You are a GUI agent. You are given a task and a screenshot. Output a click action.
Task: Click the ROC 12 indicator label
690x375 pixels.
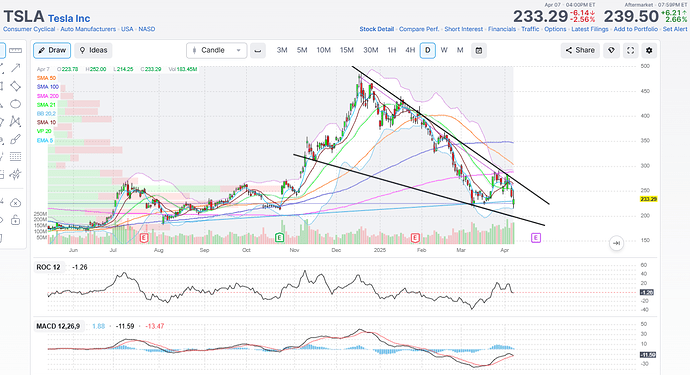(x=48, y=267)
